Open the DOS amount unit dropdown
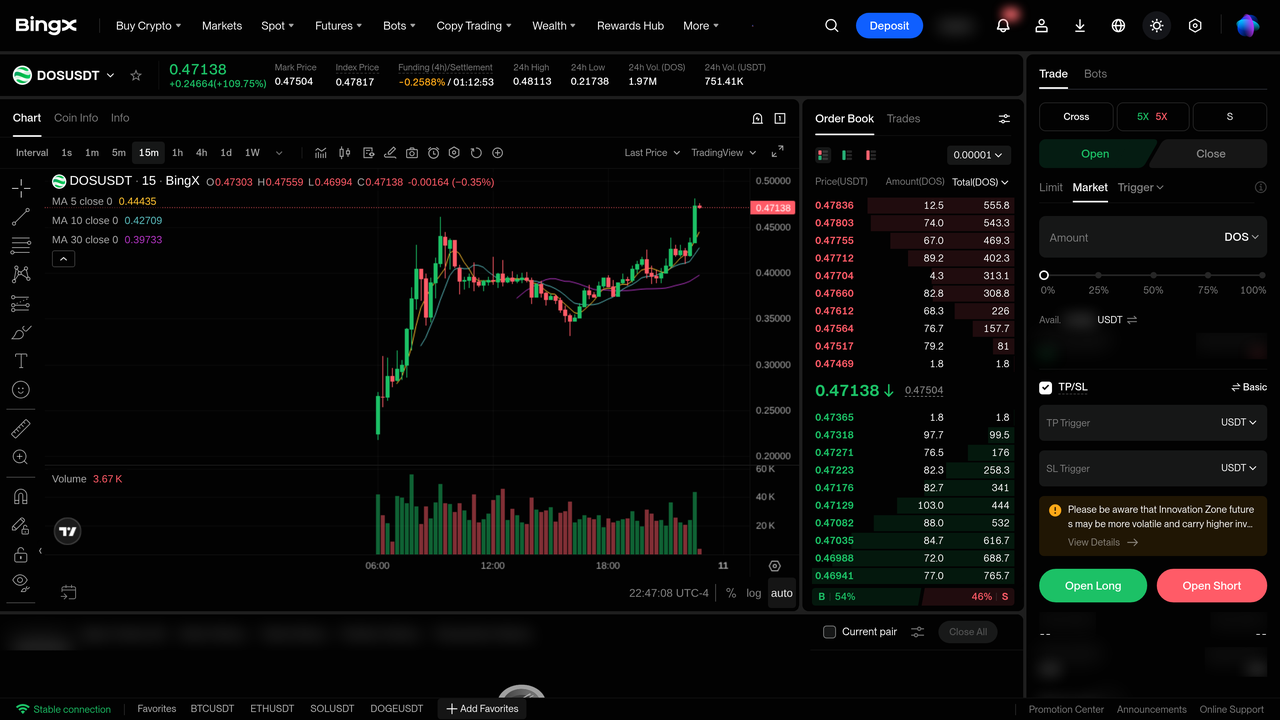Viewport: 1280px width, 720px height. pos(1241,237)
